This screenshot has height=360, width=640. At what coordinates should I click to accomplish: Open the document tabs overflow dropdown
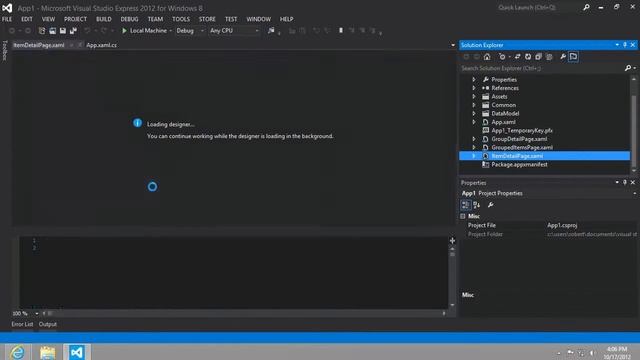[453, 45]
